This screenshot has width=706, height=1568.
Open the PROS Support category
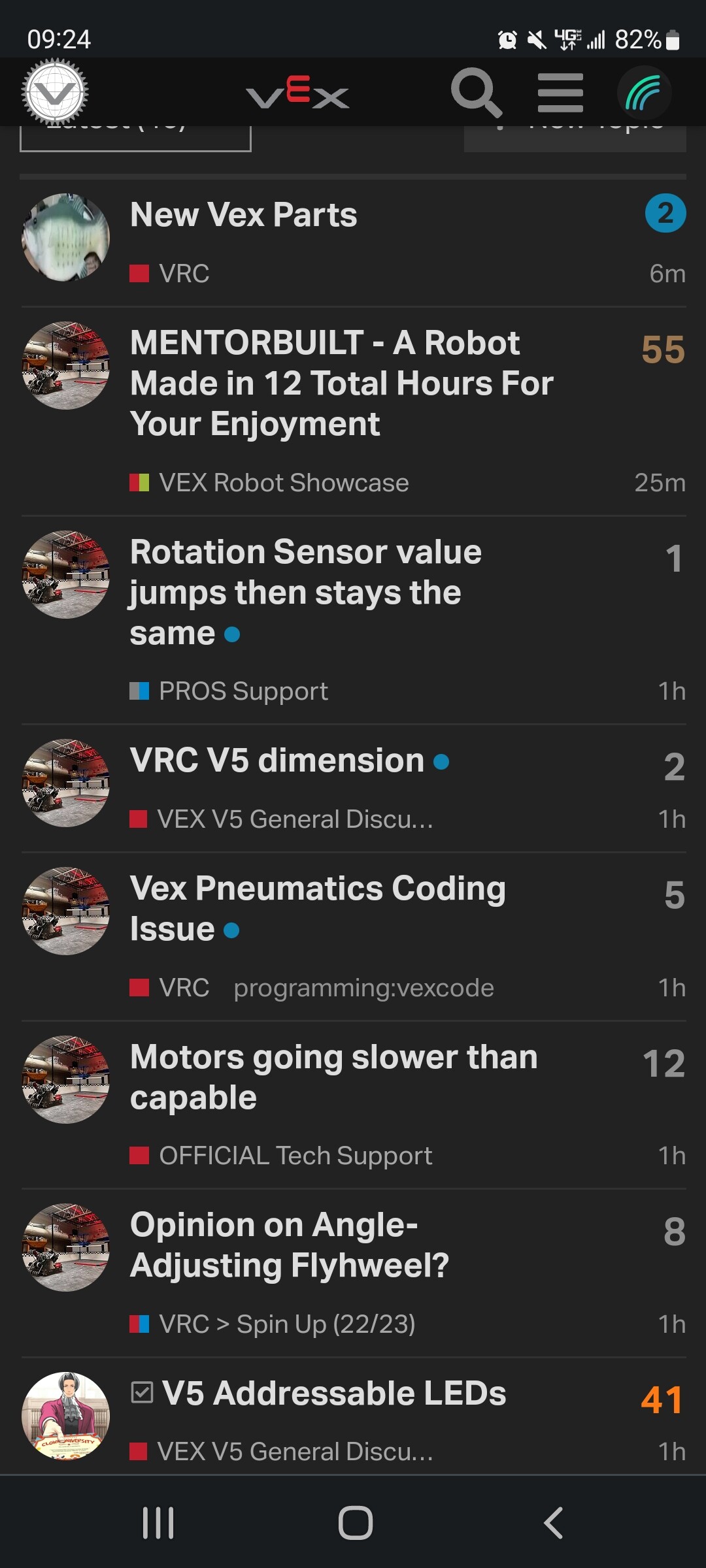coord(243,691)
